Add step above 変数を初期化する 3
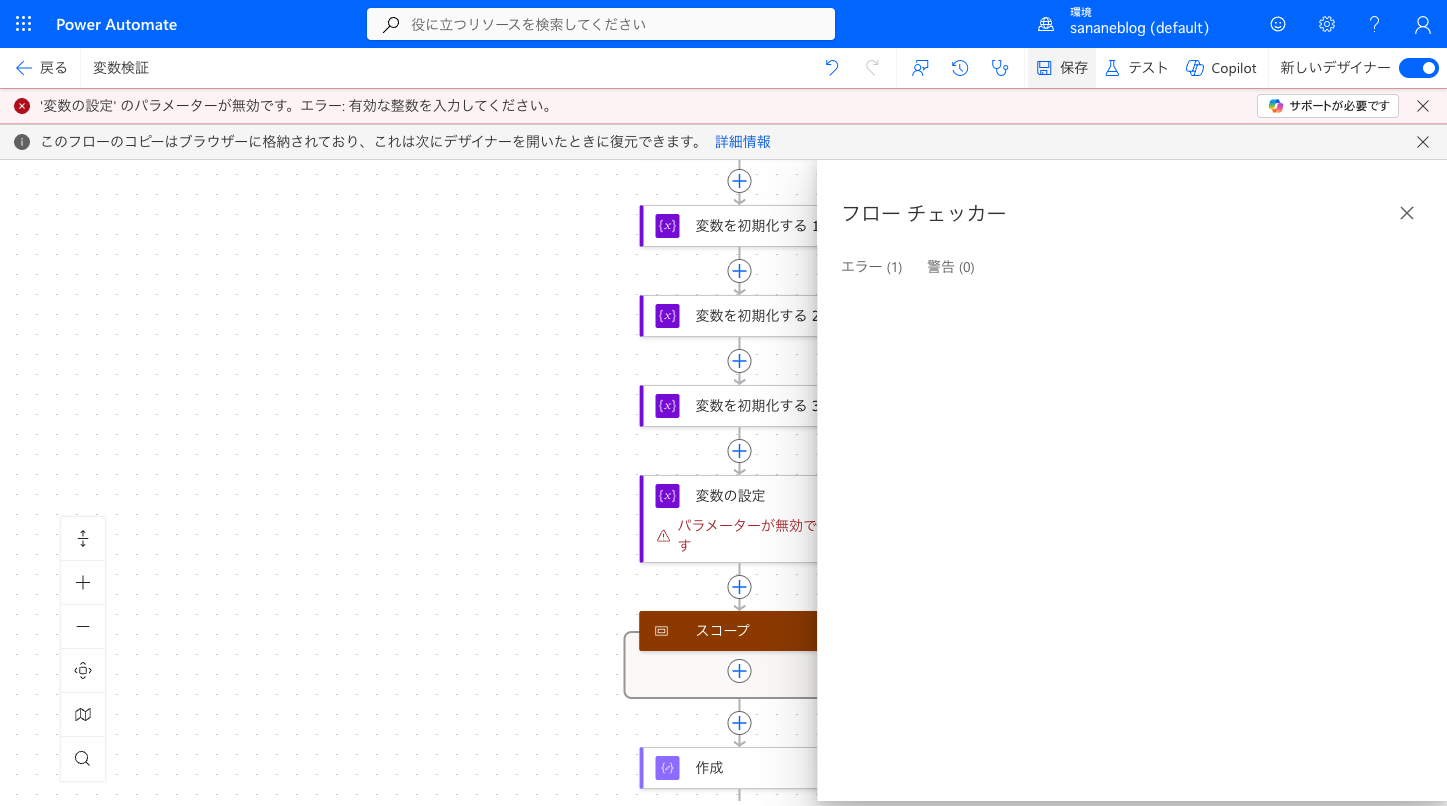The image size is (1447, 806). (739, 361)
